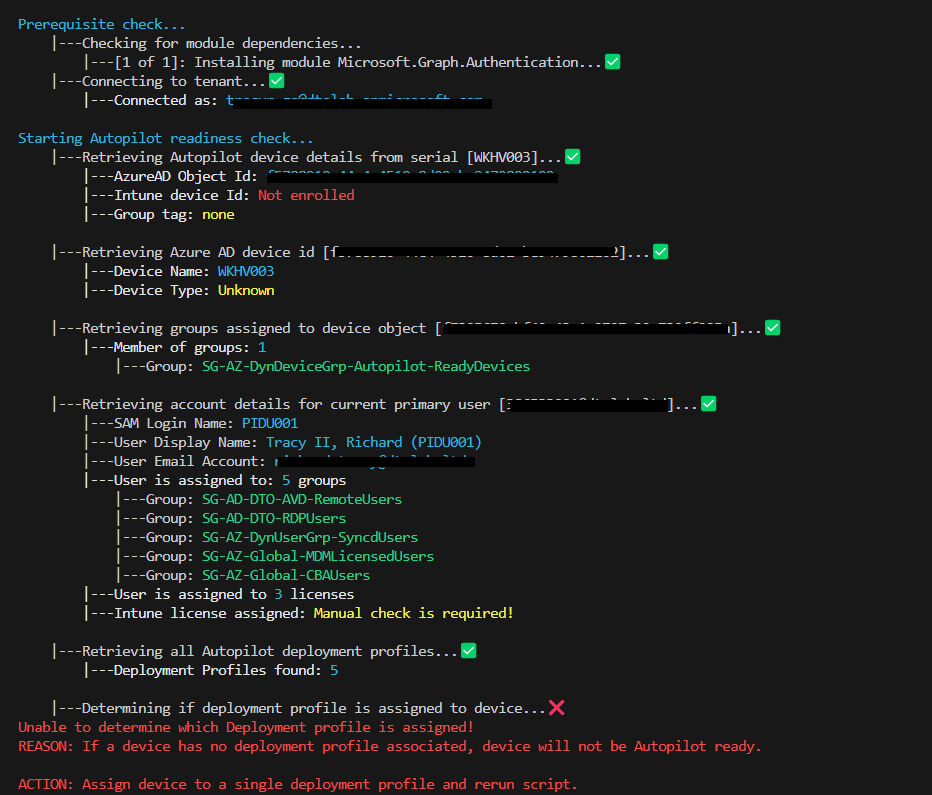Click the 'Member of groups: 1' line
The image size is (932, 795).
click(x=175, y=348)
